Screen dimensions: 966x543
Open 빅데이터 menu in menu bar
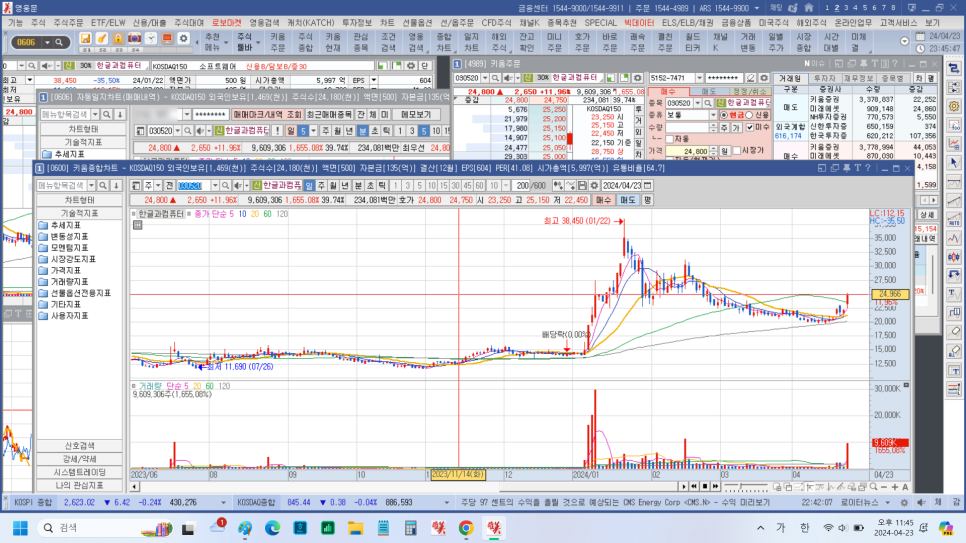tap(639, 23)
